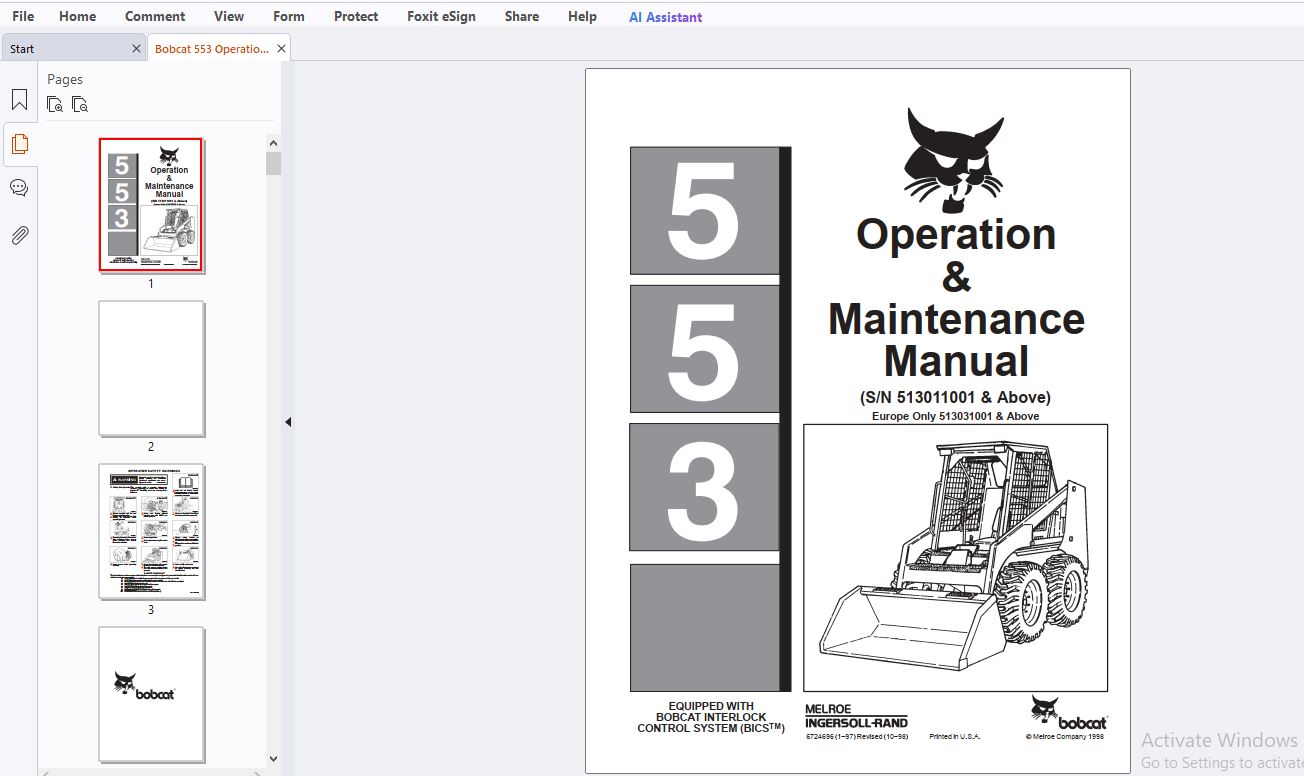
Task: Click the enlarge page thumbnails icon
Action: pos(55,104)
